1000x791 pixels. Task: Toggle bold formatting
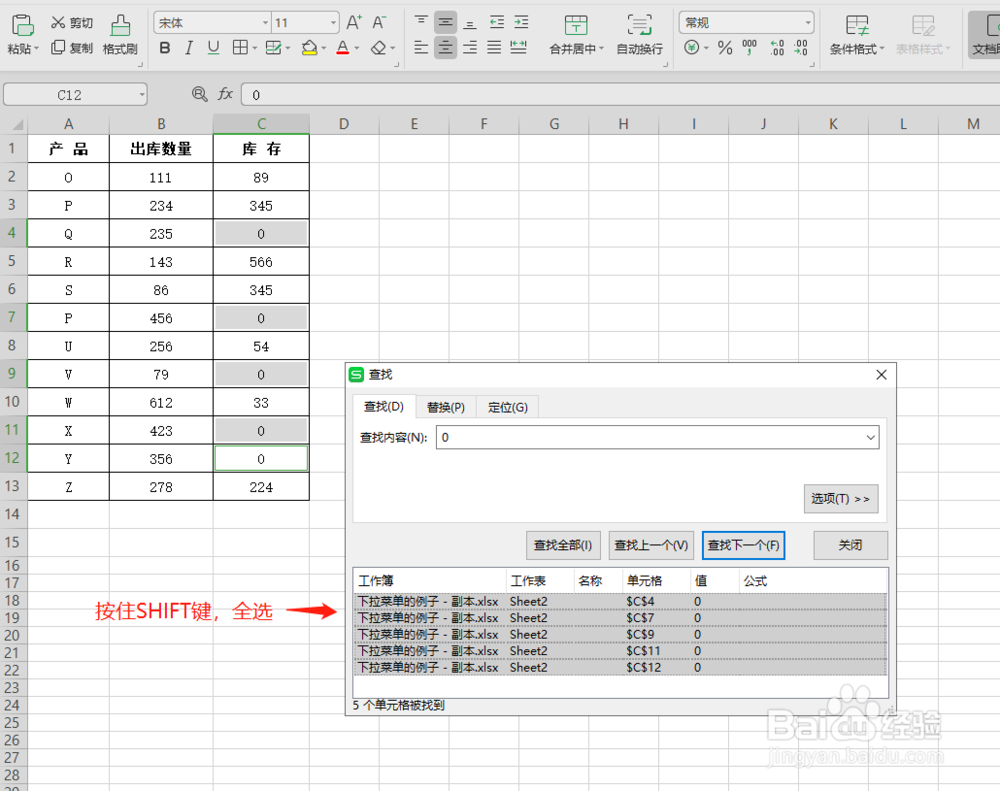[x=163, y=47]
